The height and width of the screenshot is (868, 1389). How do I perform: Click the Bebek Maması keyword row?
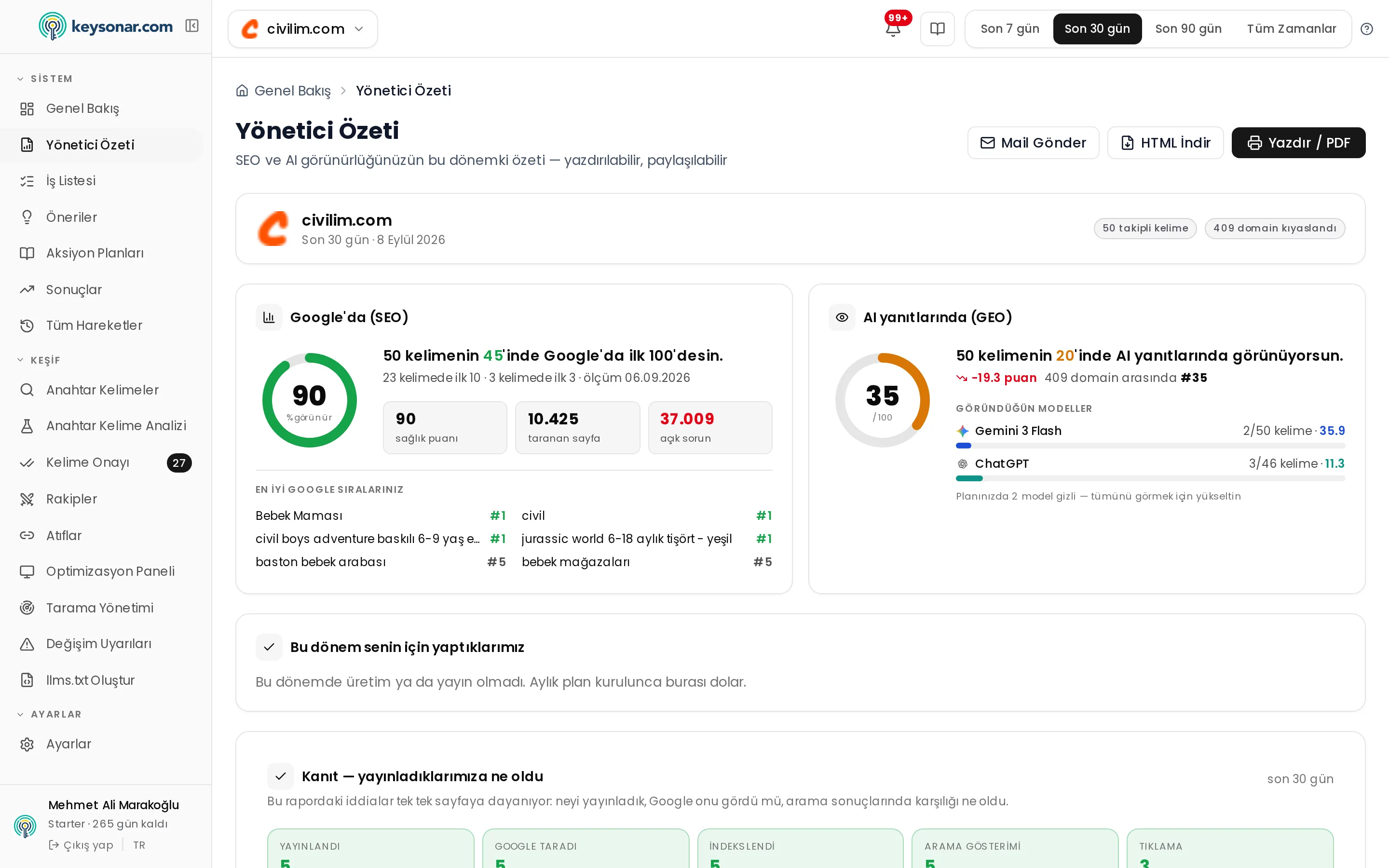point(381,515)
